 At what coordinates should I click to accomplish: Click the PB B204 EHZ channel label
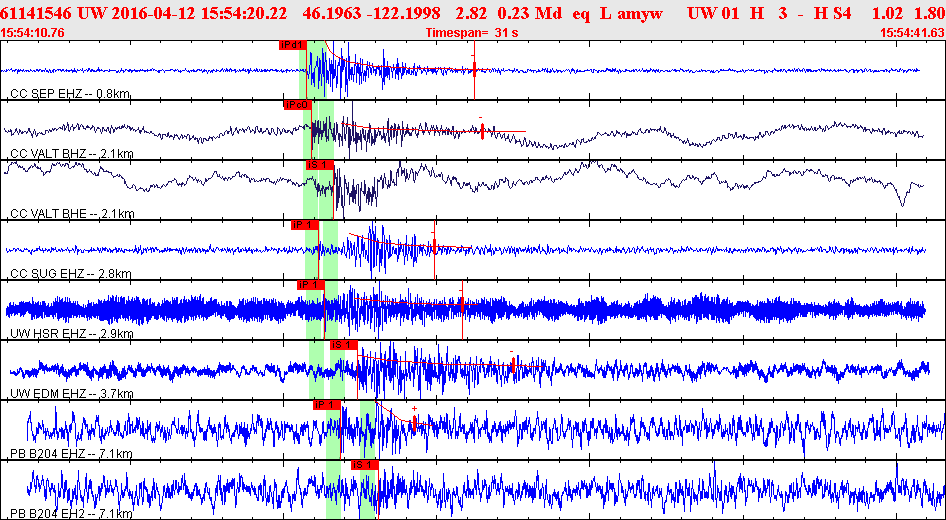pyautogui.click(x=71, y=454)
